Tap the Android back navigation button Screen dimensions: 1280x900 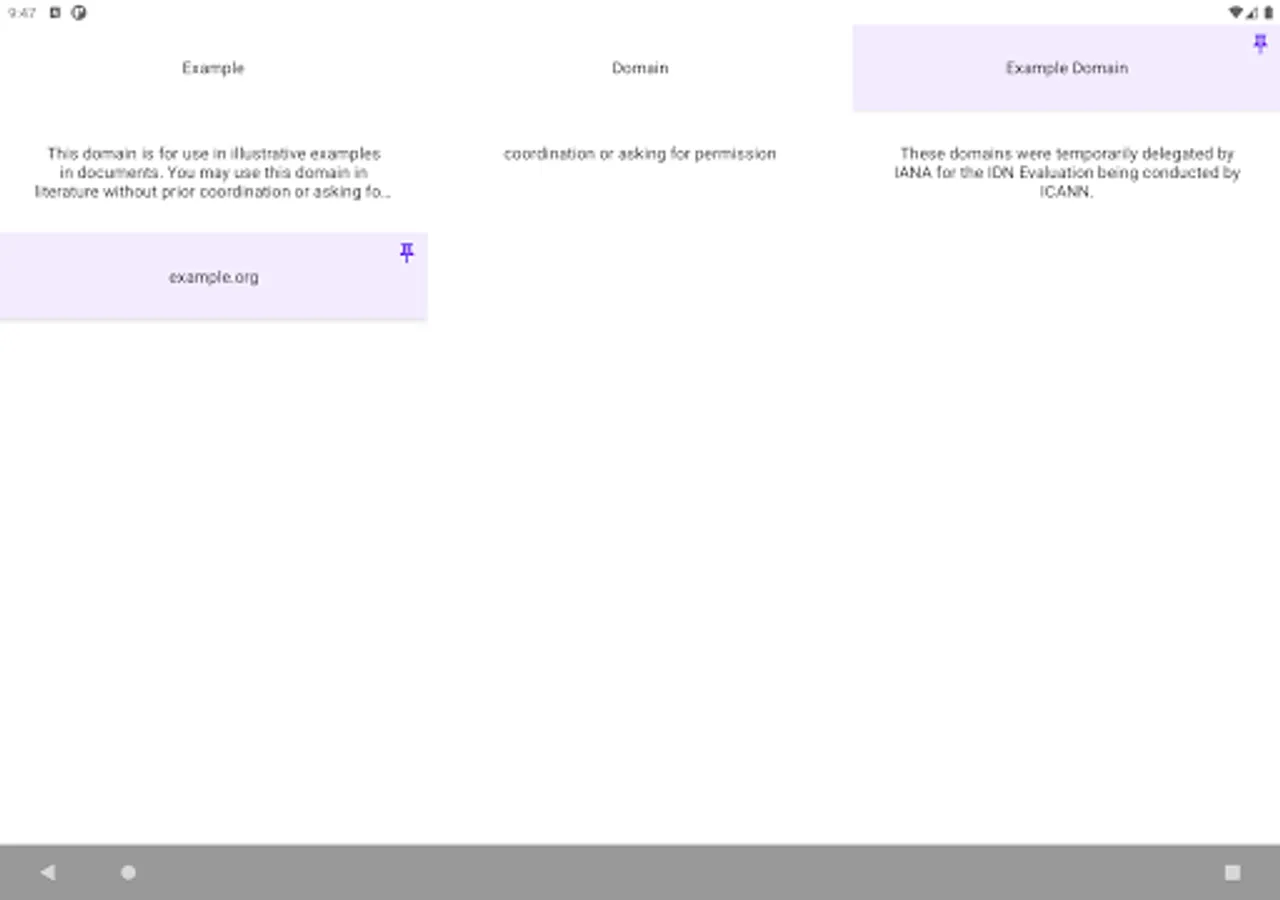(47, 872)
